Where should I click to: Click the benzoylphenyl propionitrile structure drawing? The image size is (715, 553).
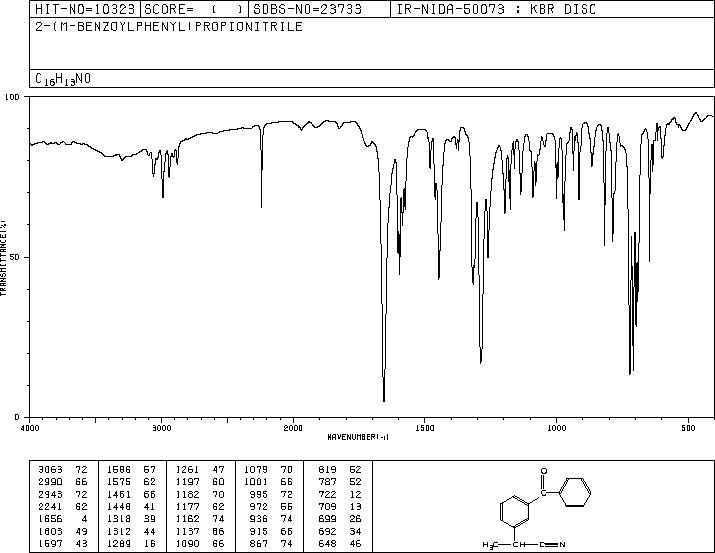tap(537, 508)
